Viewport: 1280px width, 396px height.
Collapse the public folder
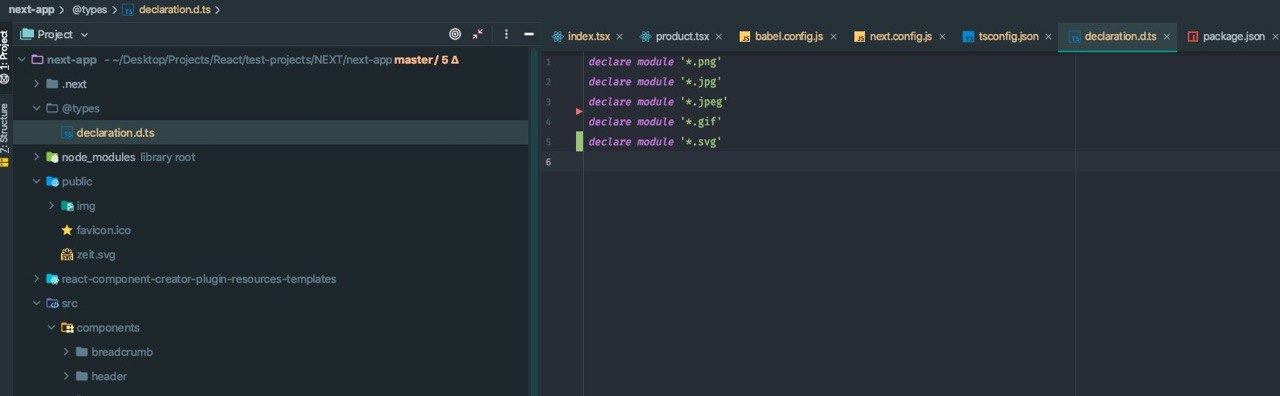pyautogui.click(x=37, y=181)
